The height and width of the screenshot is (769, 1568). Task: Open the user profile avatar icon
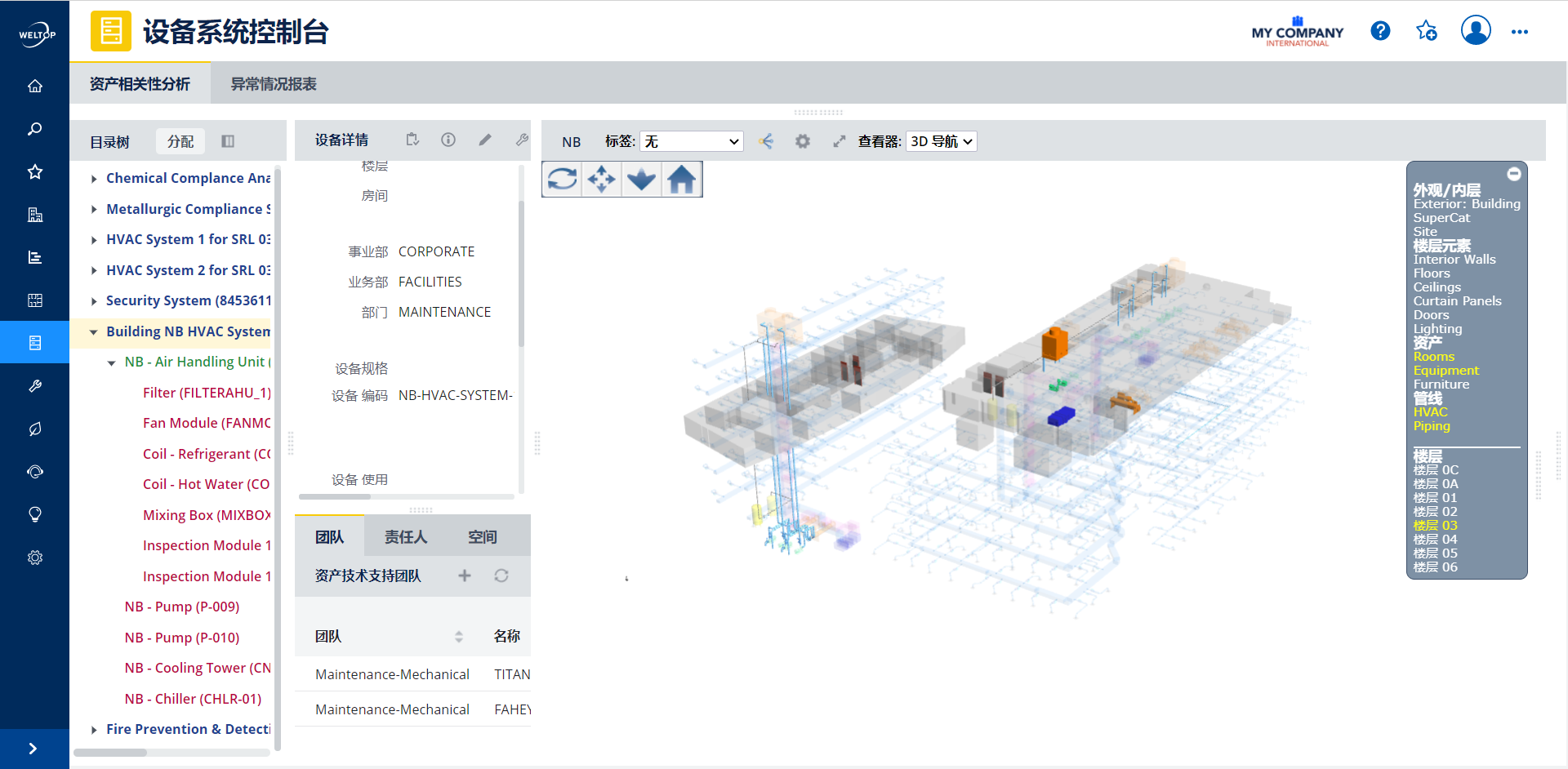(1475, 31)
